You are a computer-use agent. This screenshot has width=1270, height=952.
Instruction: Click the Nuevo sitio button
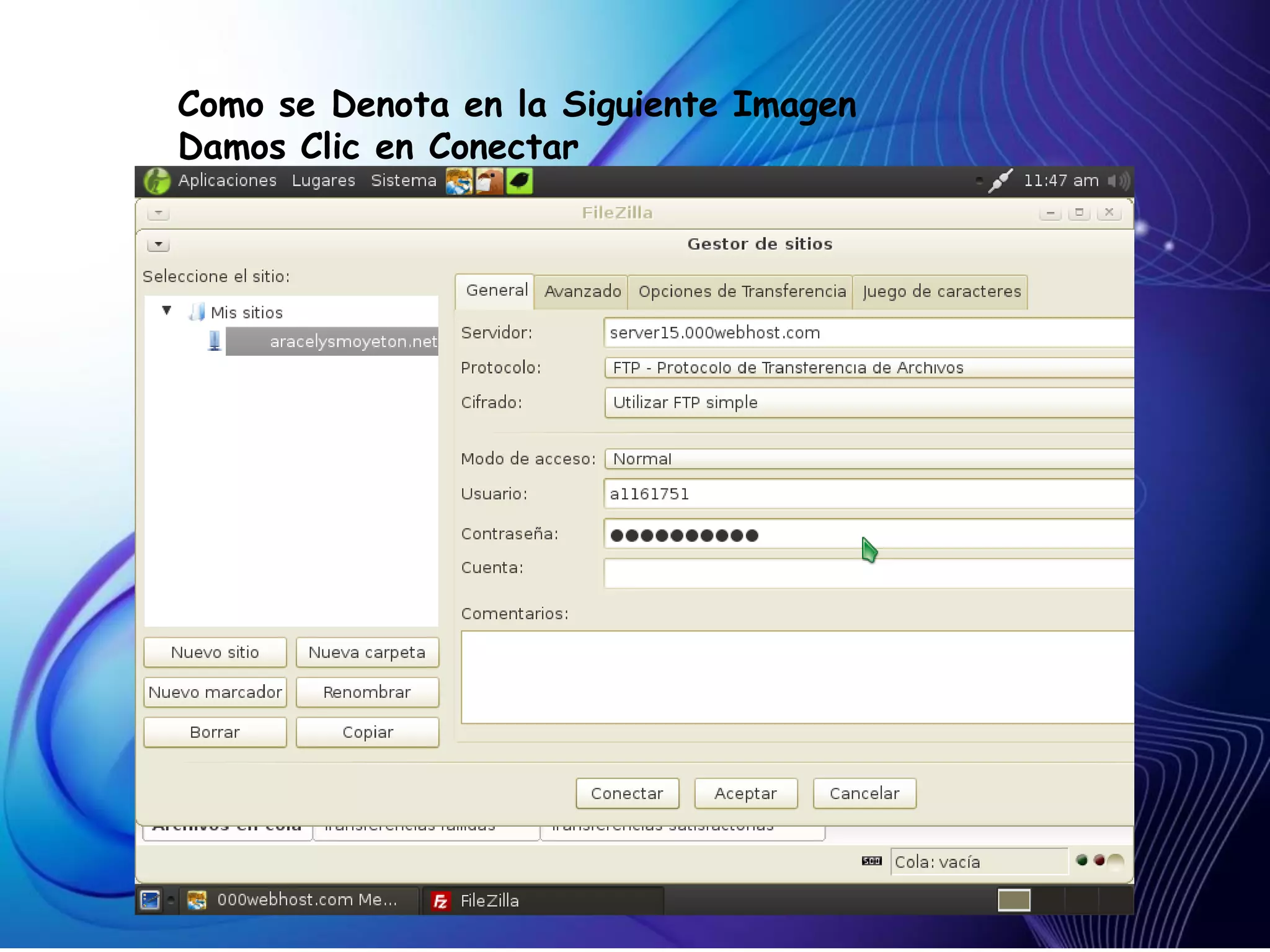click(215, 653)
